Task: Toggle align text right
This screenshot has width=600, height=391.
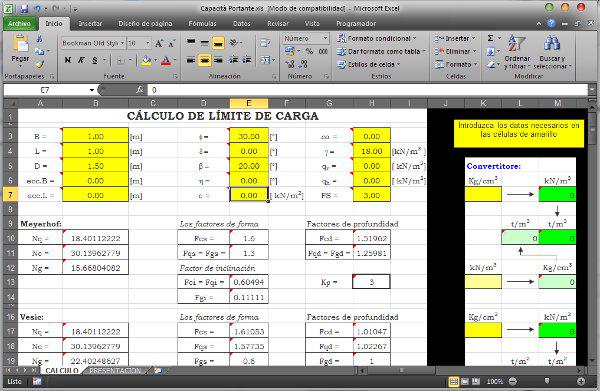Action: (218, 60)
